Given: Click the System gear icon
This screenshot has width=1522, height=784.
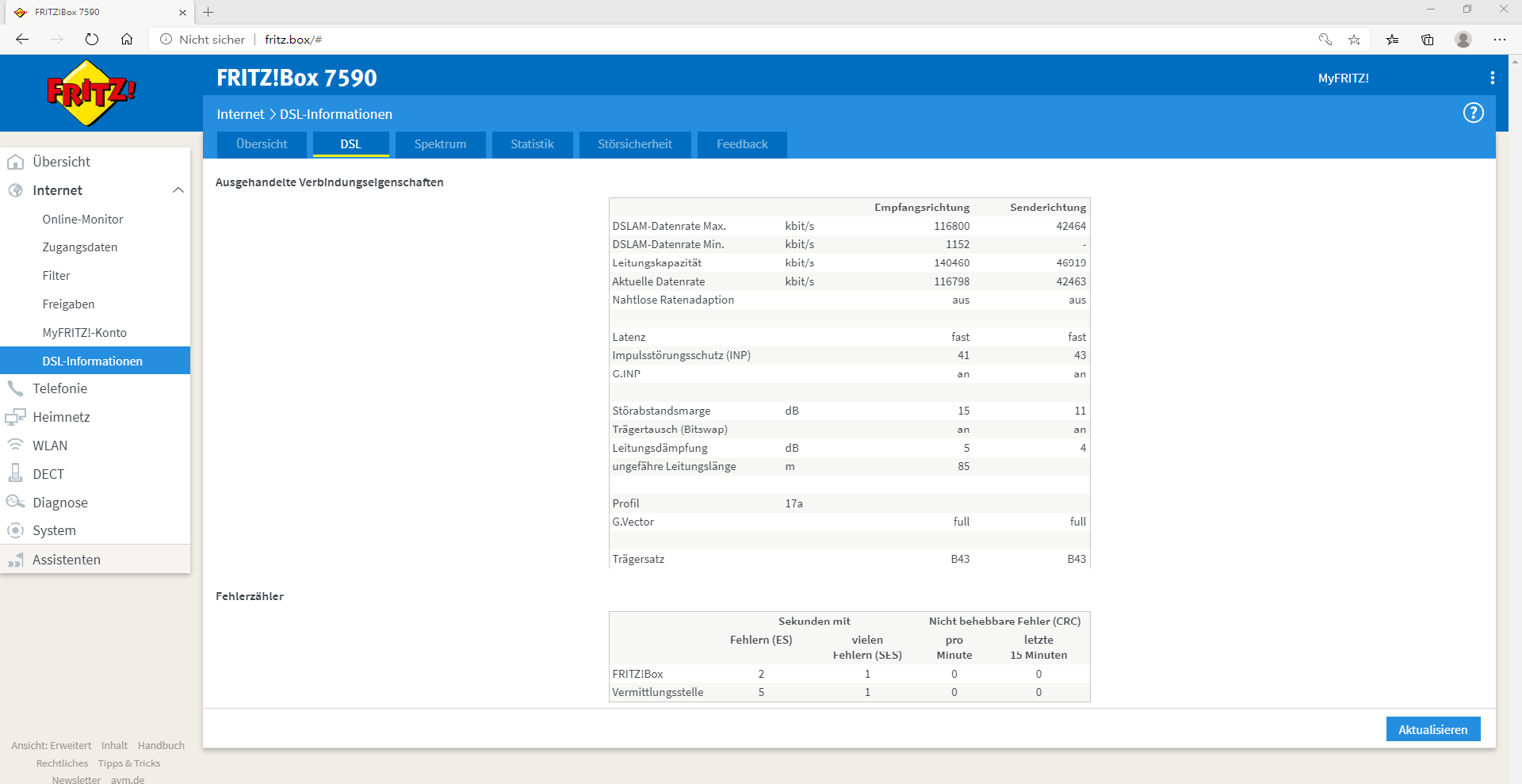Looking at the screenshot, I should pos(15,530).
